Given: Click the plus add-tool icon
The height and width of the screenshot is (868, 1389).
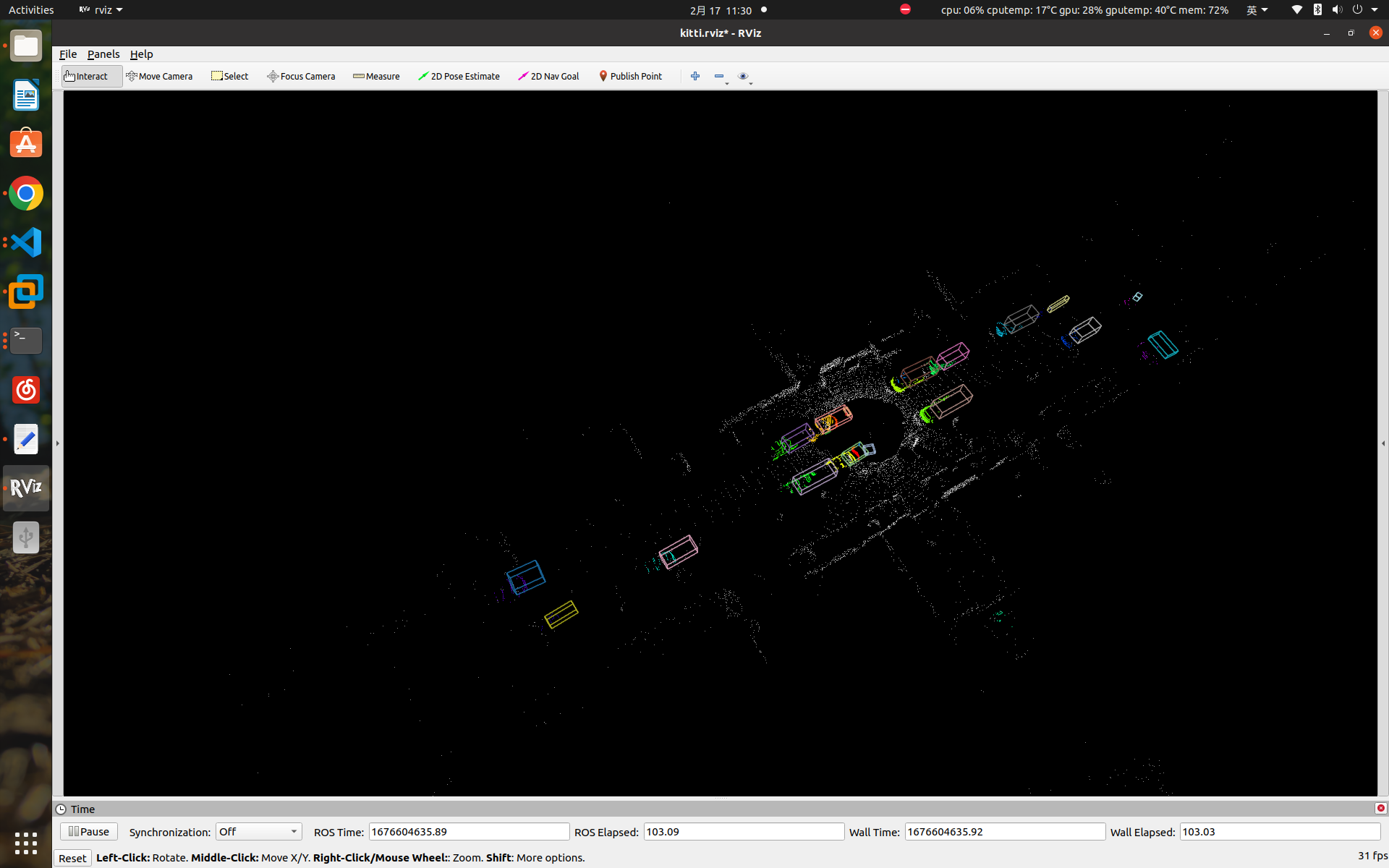Looking at the screenshot, I should click(x=695, y=76).
